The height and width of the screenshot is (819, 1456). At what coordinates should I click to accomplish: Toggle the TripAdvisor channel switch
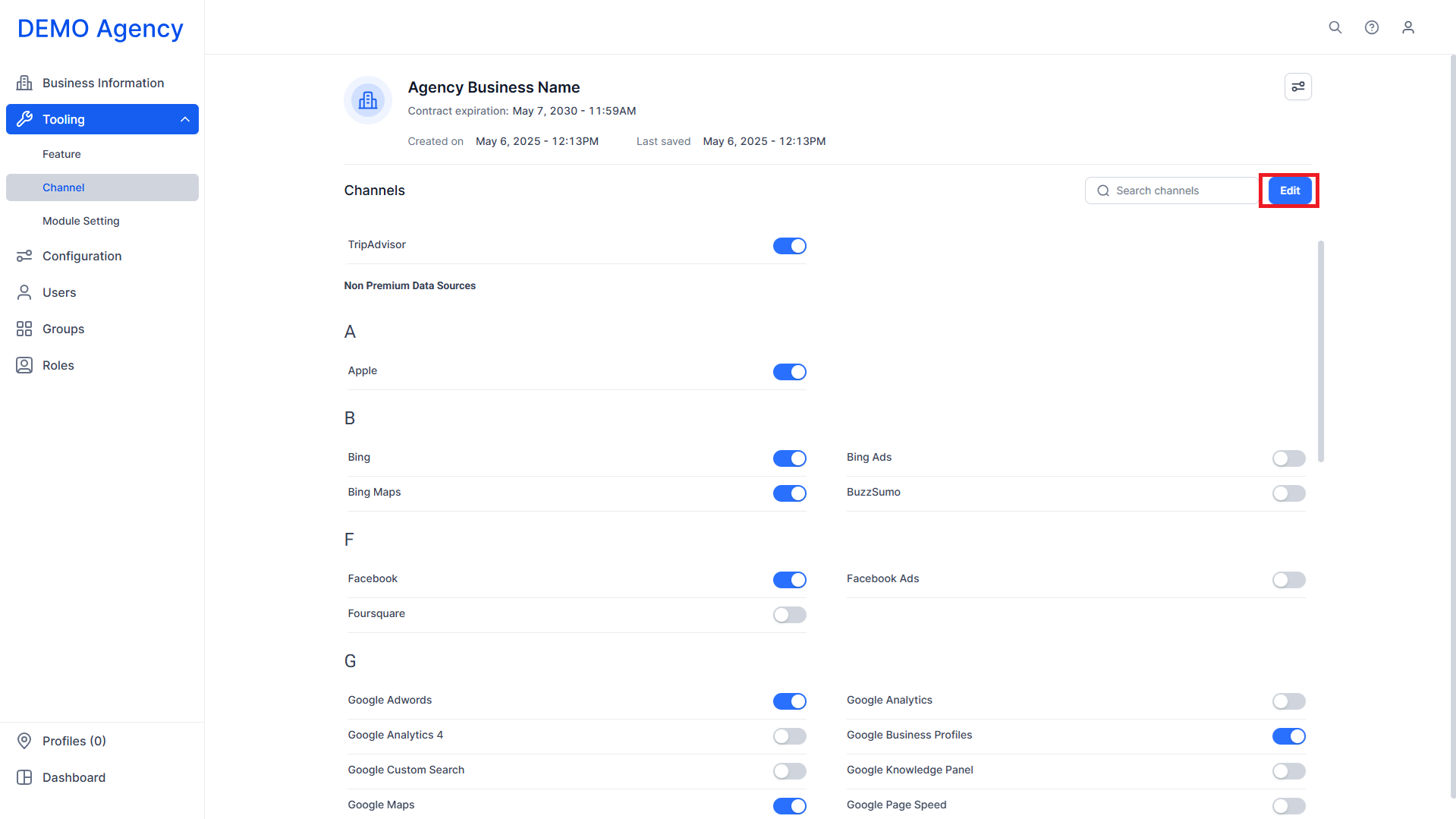789,246
